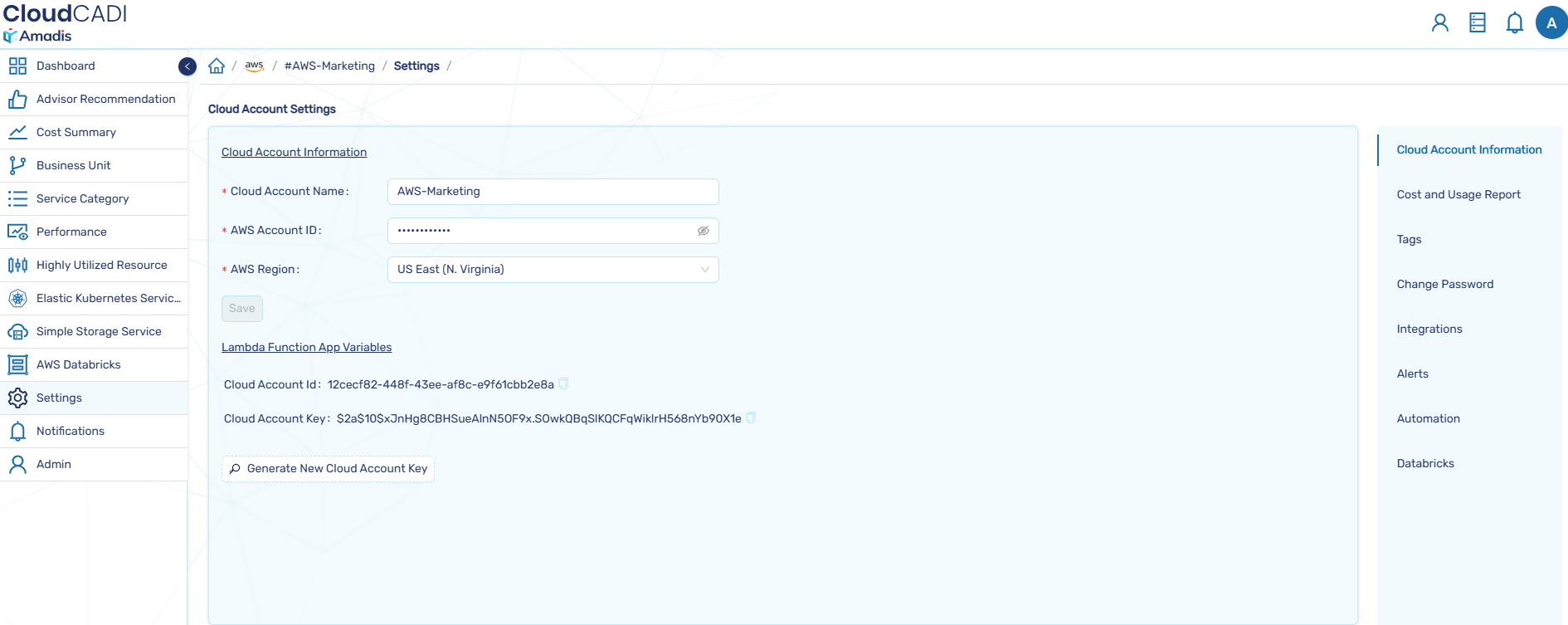
Task: Select Integrations section
Action: pyautogui.click(x=1429, y=329)
